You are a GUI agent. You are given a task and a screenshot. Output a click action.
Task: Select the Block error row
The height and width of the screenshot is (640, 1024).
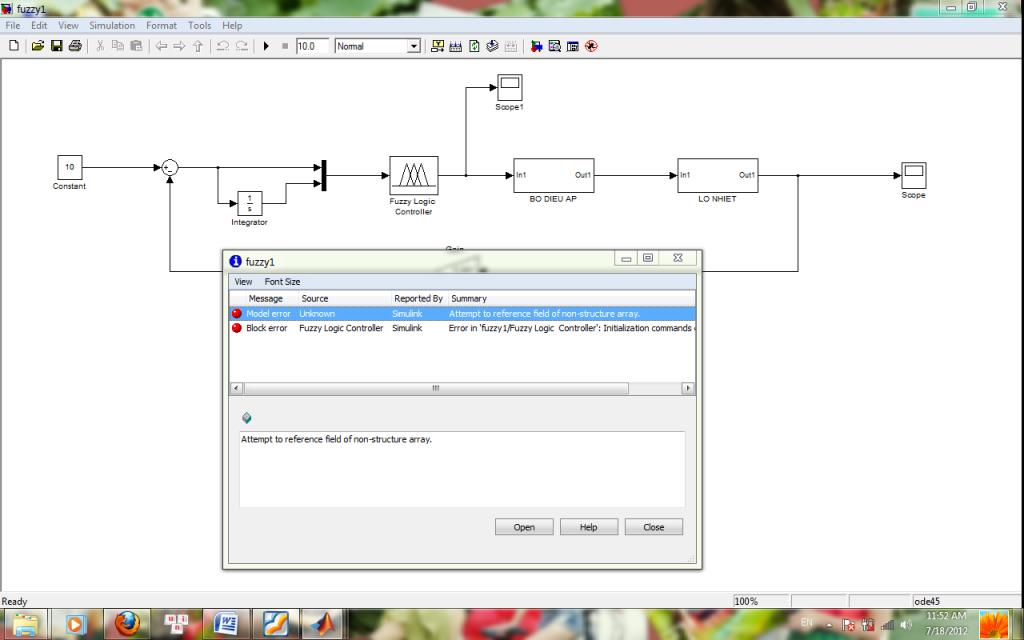462,328
